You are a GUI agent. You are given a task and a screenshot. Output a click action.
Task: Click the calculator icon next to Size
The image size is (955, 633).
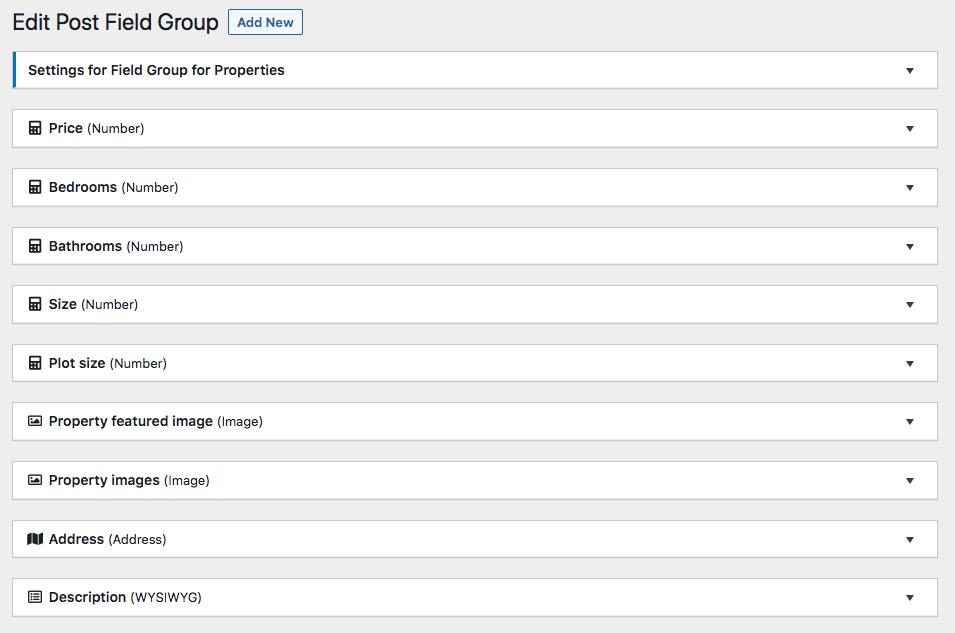pos(35,304)
